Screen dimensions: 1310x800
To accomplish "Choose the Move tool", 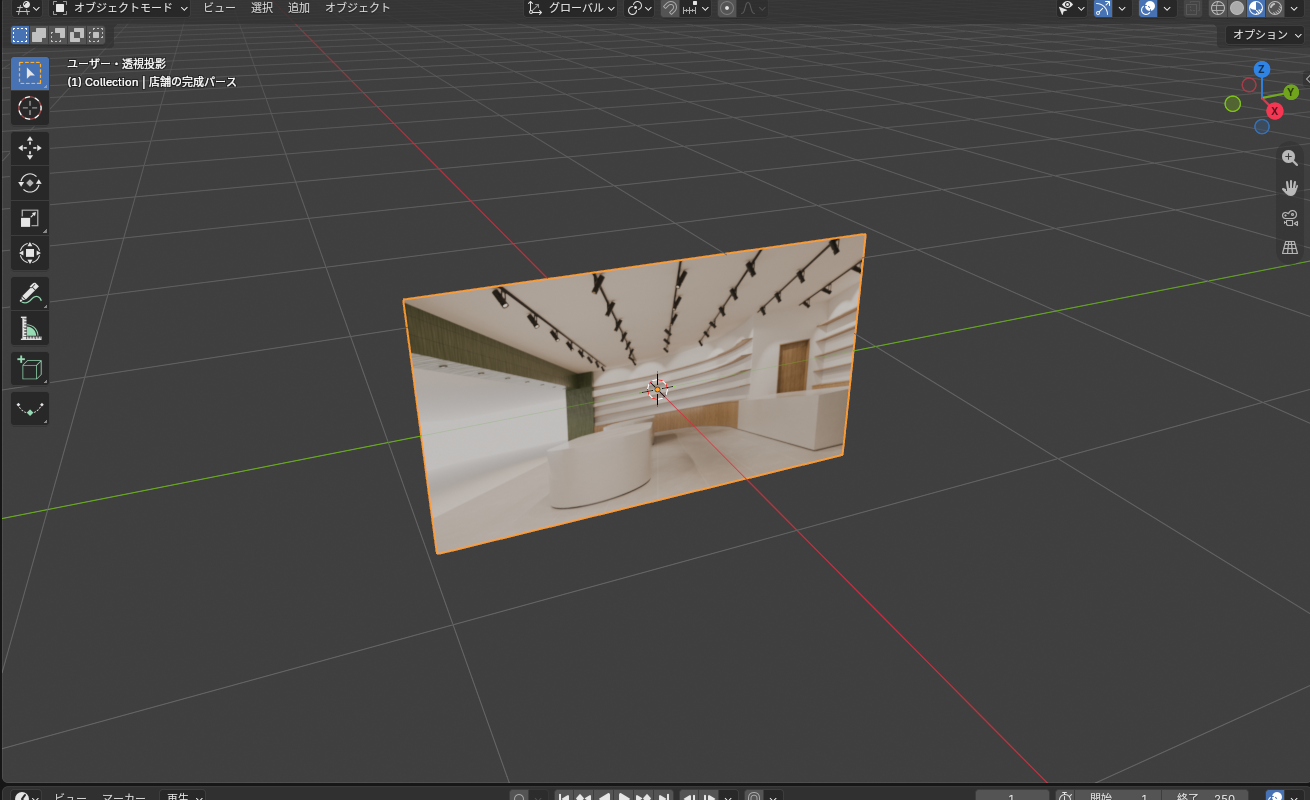I will click(x=30, y=148).
